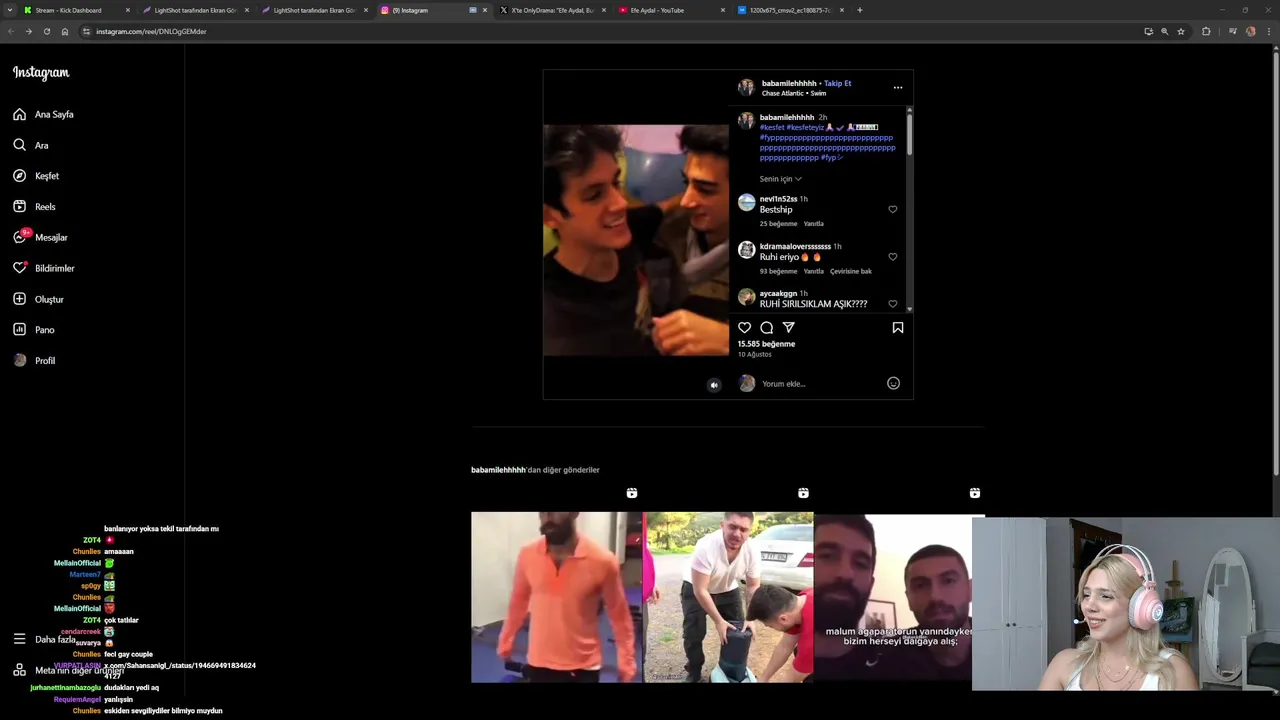
Task: Open reel thumbnail of man in orange shirt
Action: click(556, 598)
